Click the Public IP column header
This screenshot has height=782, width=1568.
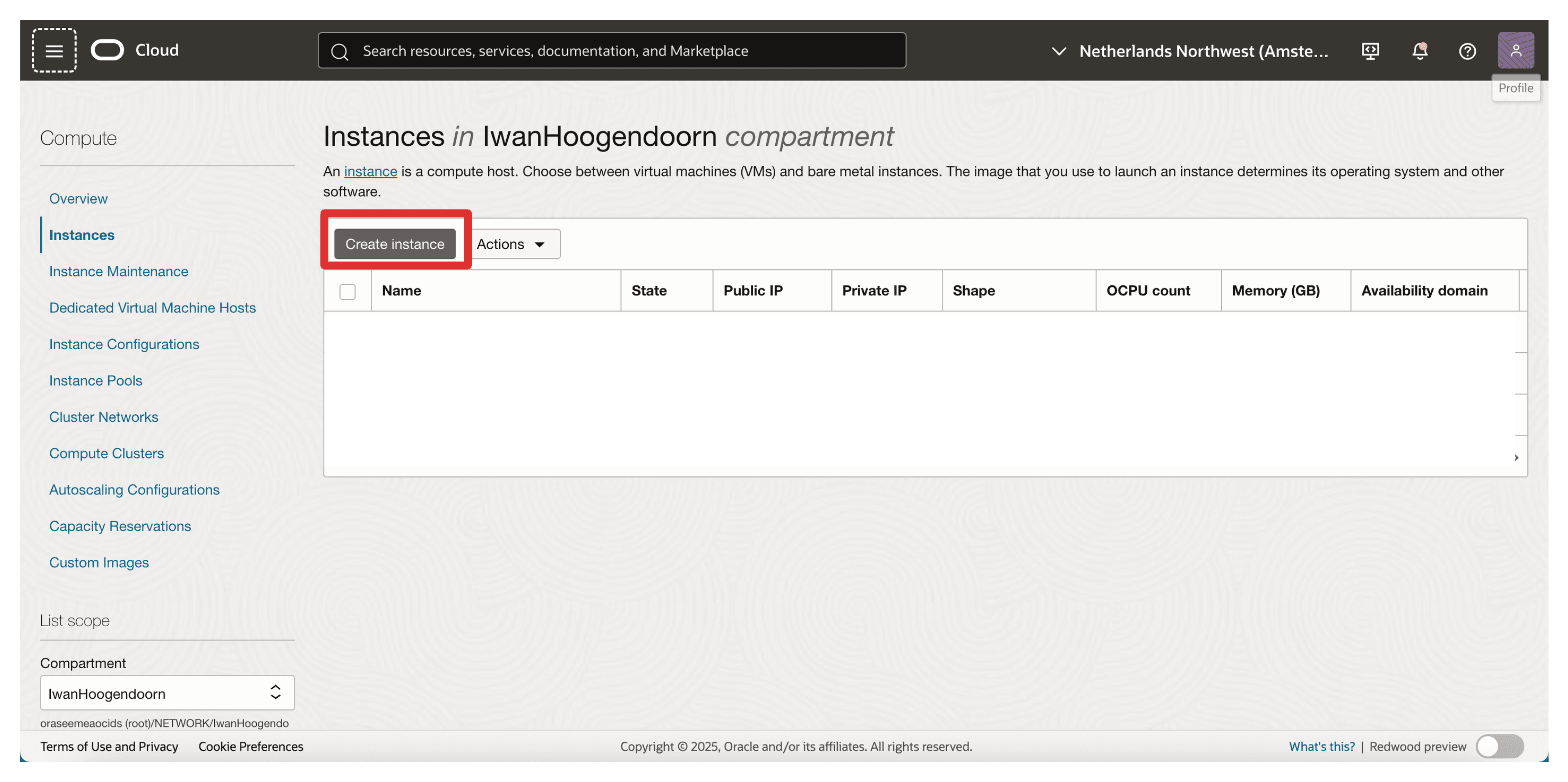pyautogui.click(x=772, y=291)
